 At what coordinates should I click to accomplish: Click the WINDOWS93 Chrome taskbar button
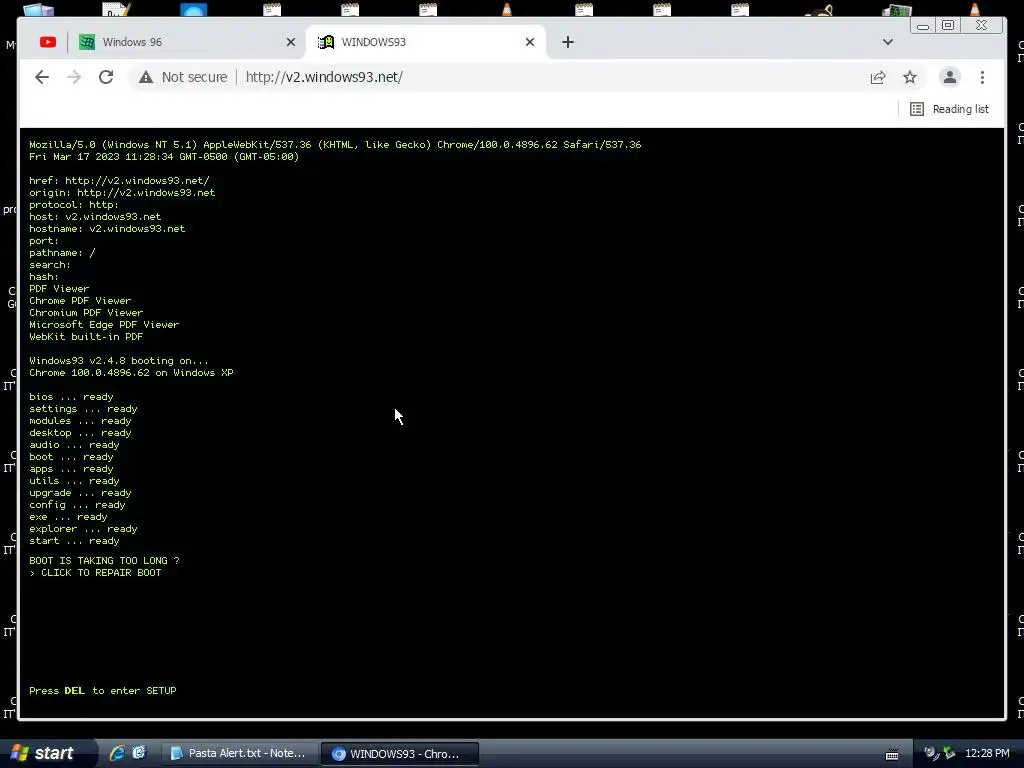click(x=400, y=754)
